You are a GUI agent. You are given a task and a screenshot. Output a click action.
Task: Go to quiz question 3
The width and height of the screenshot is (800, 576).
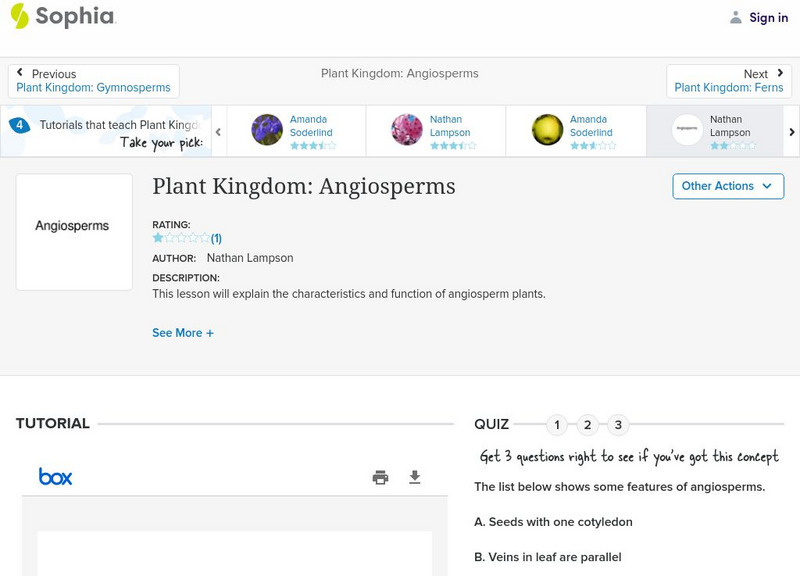(x=618, y=425)
